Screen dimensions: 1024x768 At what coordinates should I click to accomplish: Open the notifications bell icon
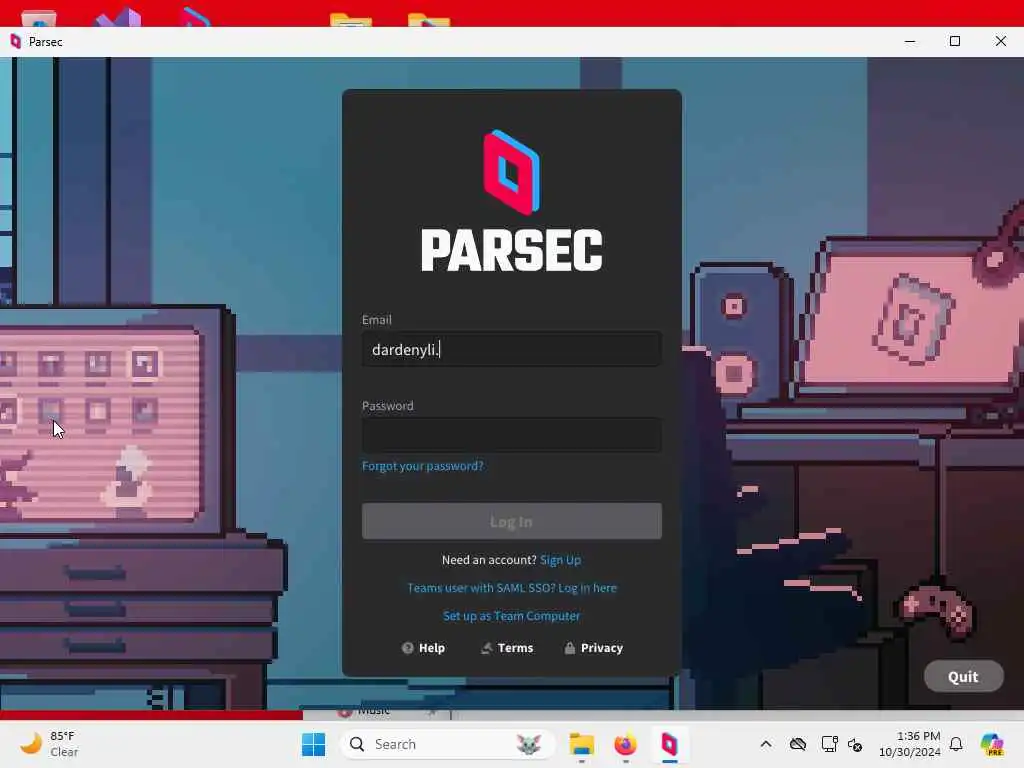tap(956, 744)
